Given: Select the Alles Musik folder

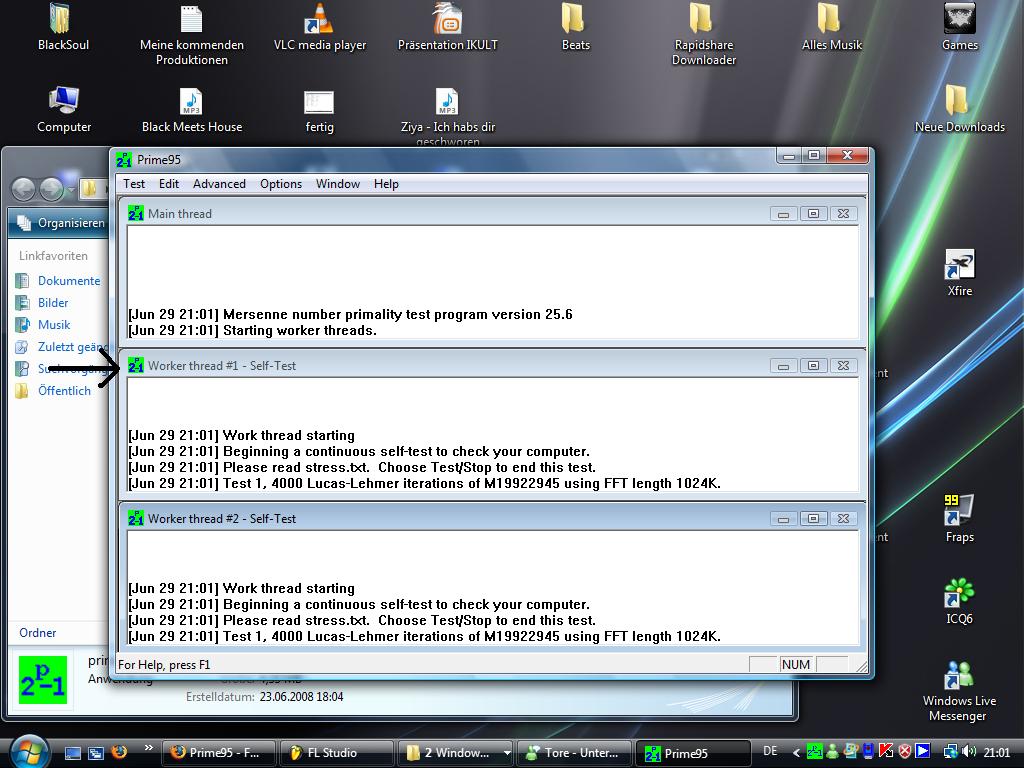Looking at the screenshot, I should pyautogui.click(x=831, y=27).
